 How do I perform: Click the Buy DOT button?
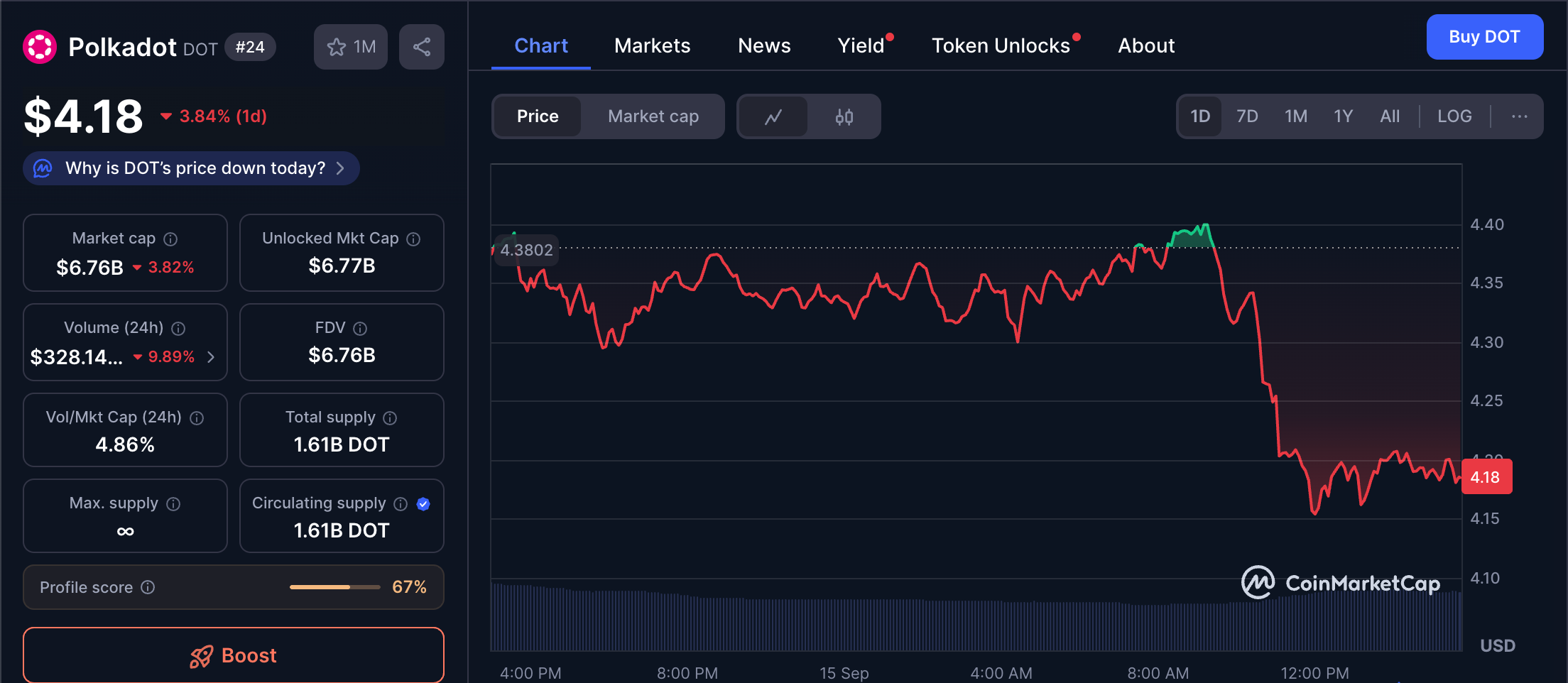click(1484, 37)
